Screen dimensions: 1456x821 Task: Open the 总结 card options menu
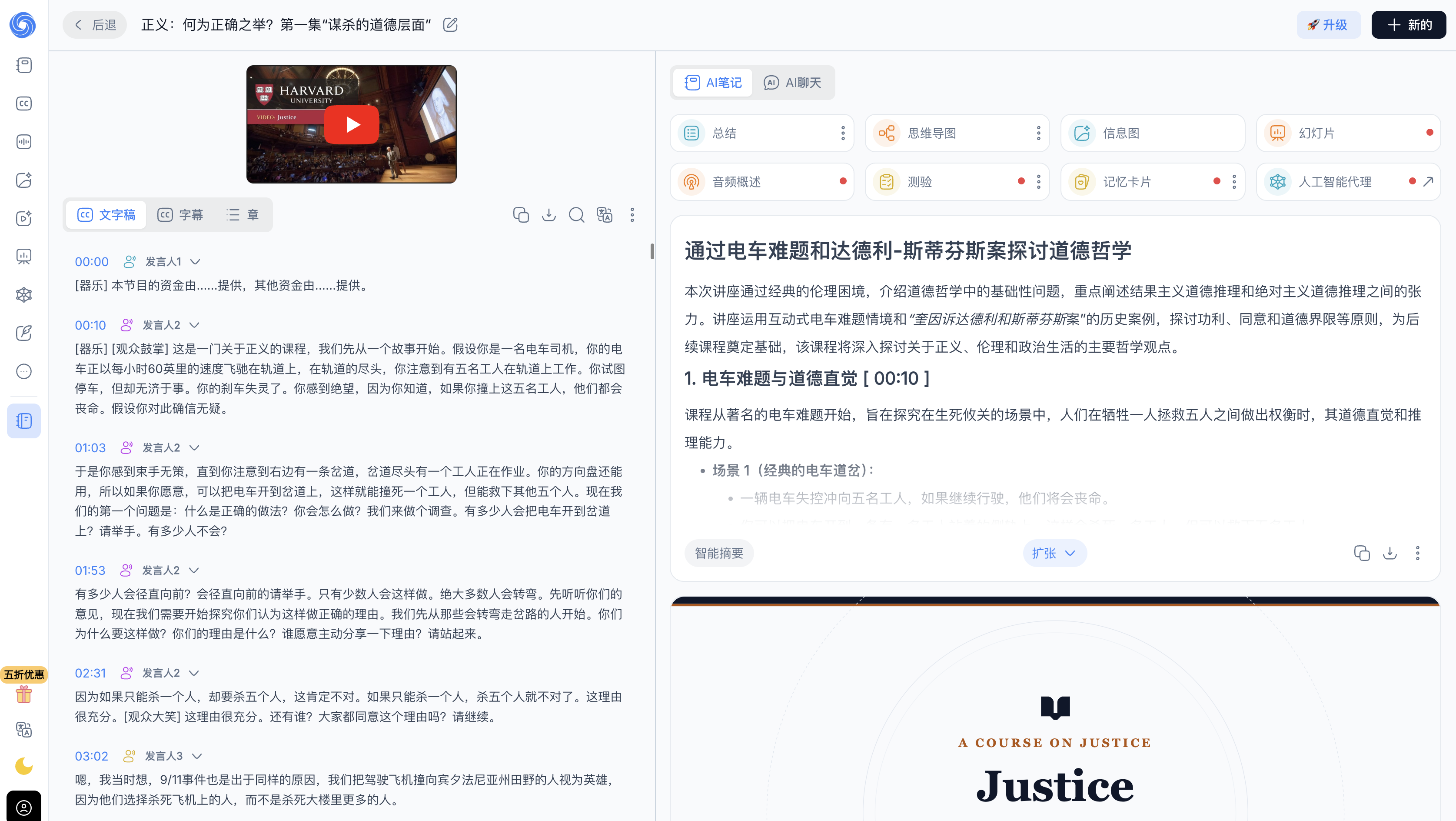pos(843,133)
